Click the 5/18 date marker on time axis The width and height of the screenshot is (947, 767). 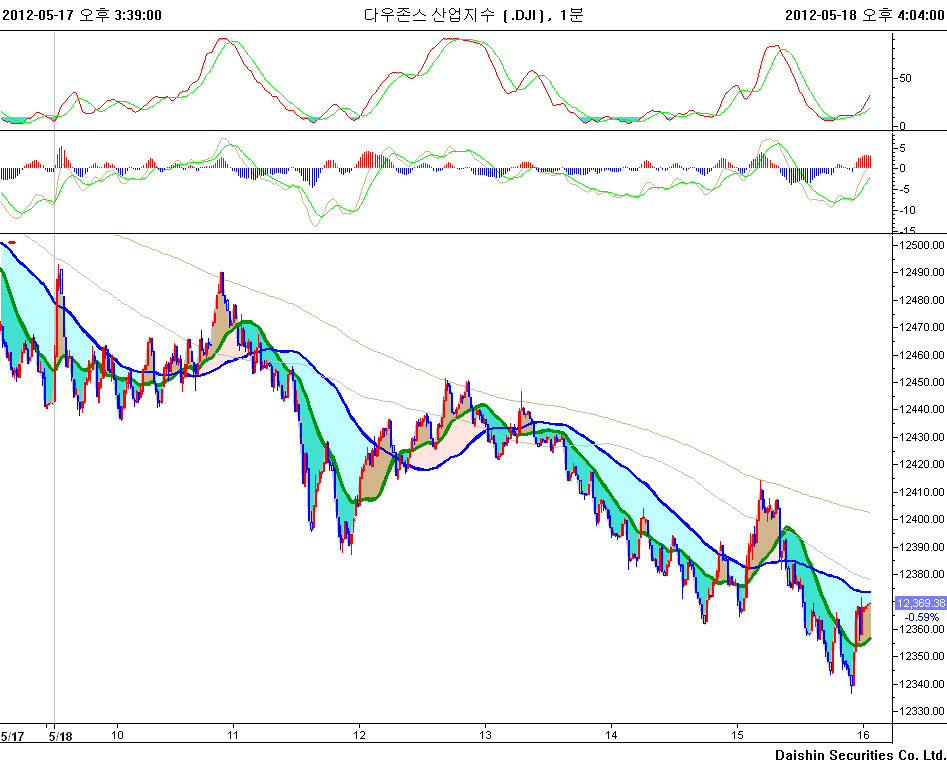pos(62,735)
